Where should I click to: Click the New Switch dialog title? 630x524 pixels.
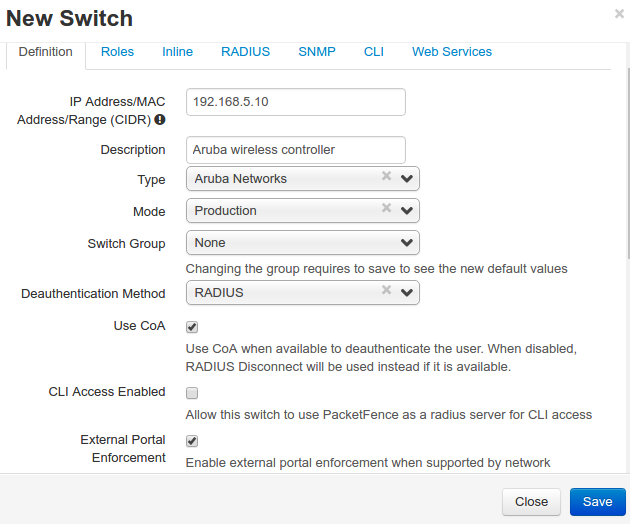tap(70, 18)
